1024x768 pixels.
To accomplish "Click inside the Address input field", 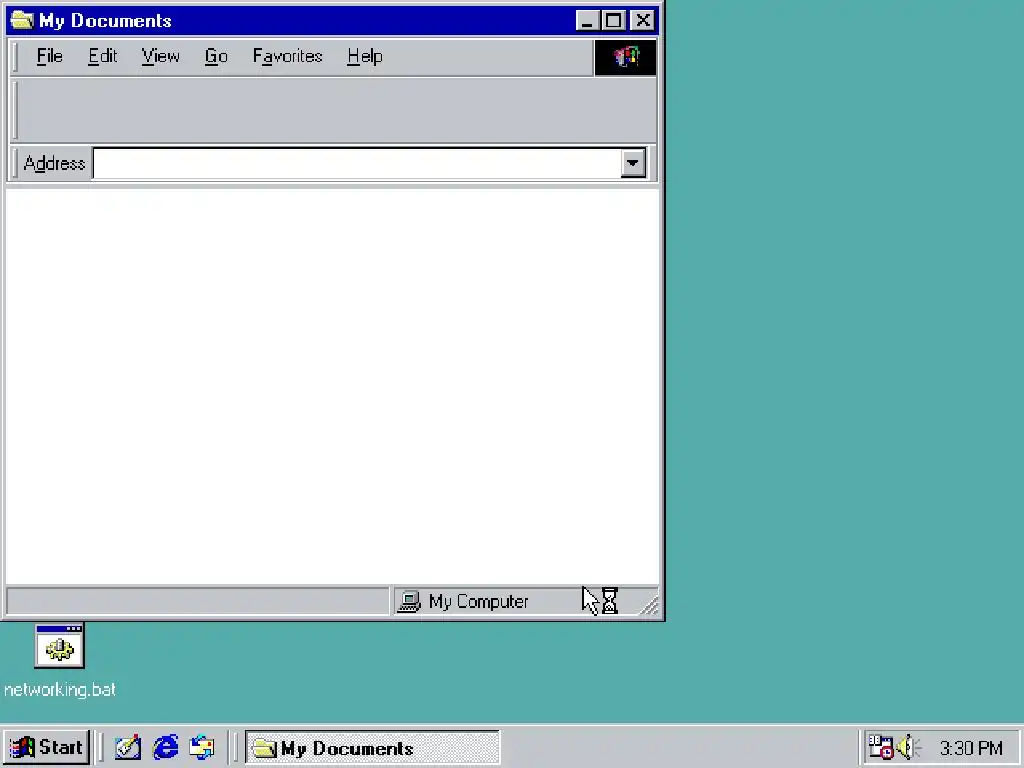I will click(x=357, y=163).
